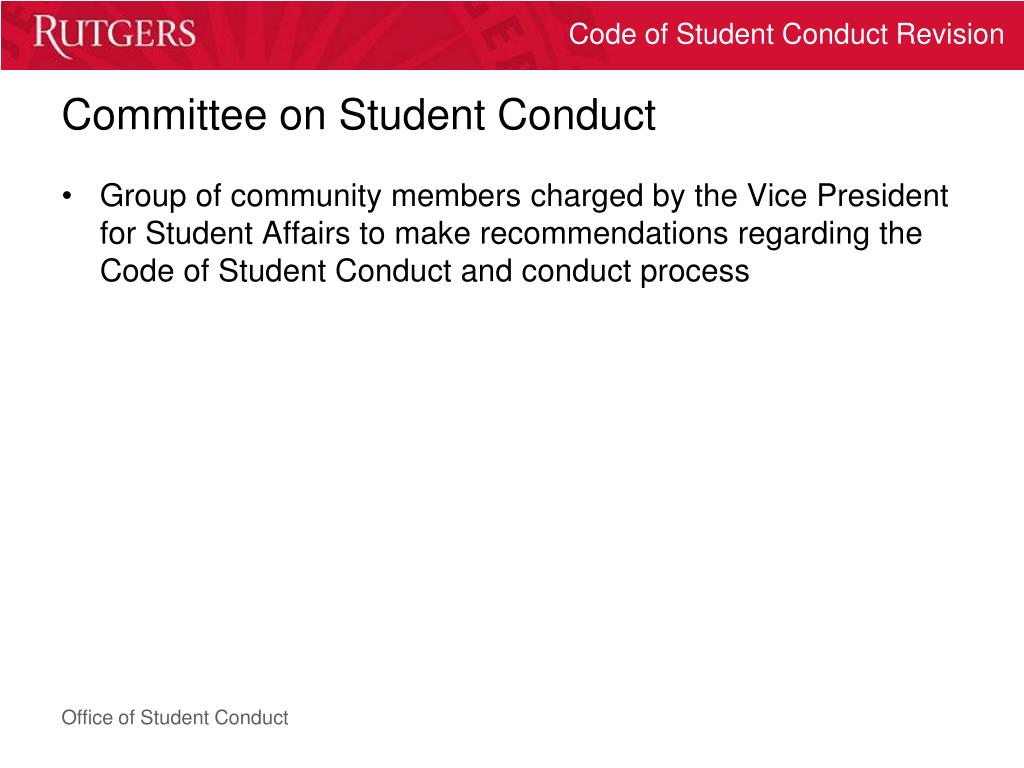Click the 'Office of Student Conduct' footer text
The height and width of the screenshot is (768, 1024).
pyautogui.click(x=175, y=718)
